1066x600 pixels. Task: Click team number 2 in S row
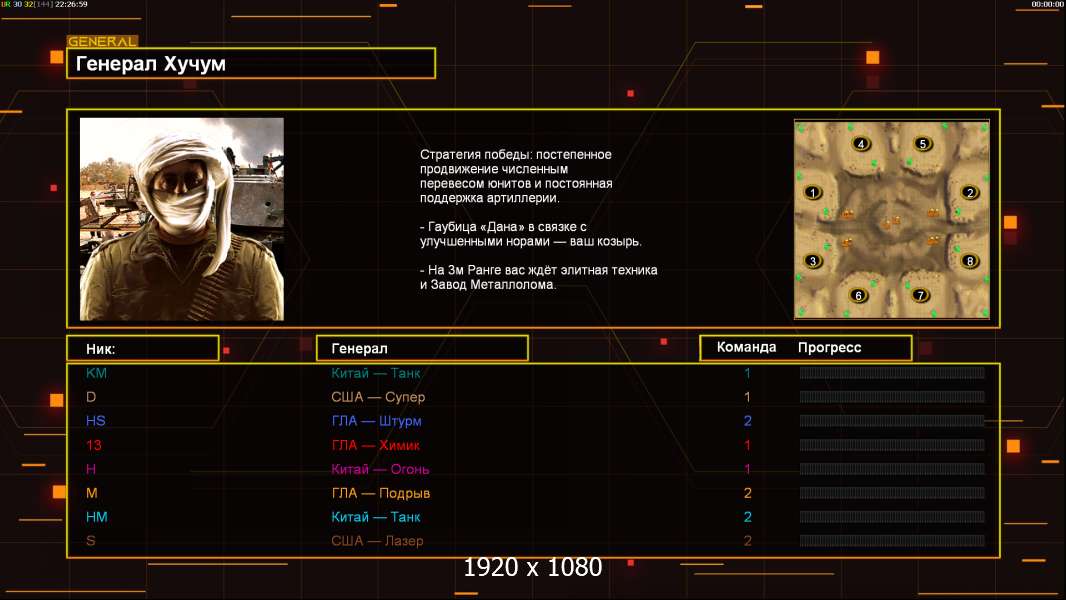[x=747, y=541]
